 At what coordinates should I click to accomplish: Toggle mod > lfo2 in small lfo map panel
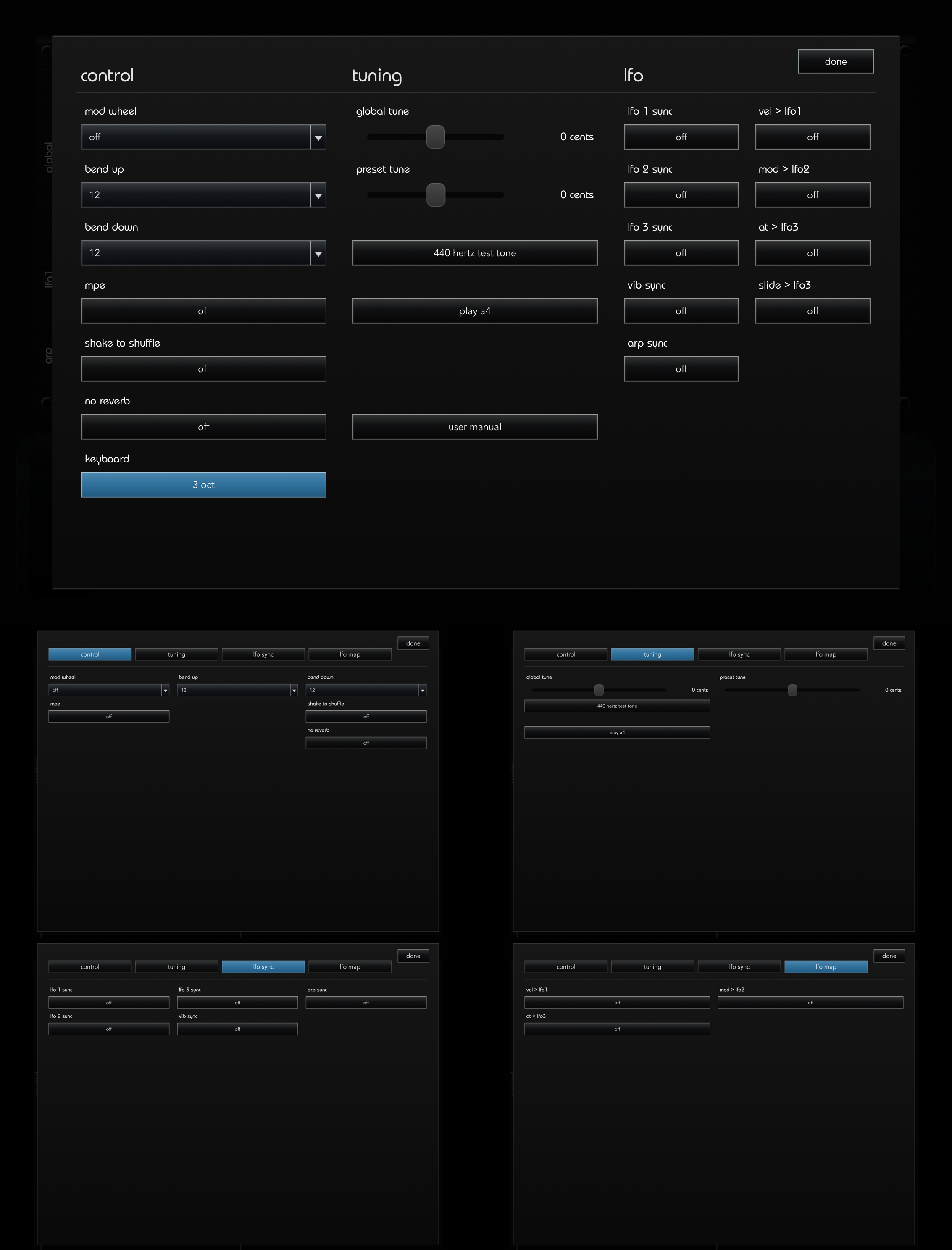click(810, 1003)
